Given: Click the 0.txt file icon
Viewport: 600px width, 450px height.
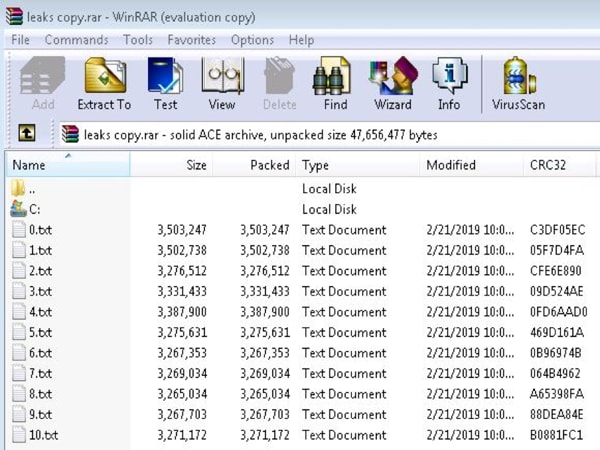Looking at the screenshot, I should point(19,230).
